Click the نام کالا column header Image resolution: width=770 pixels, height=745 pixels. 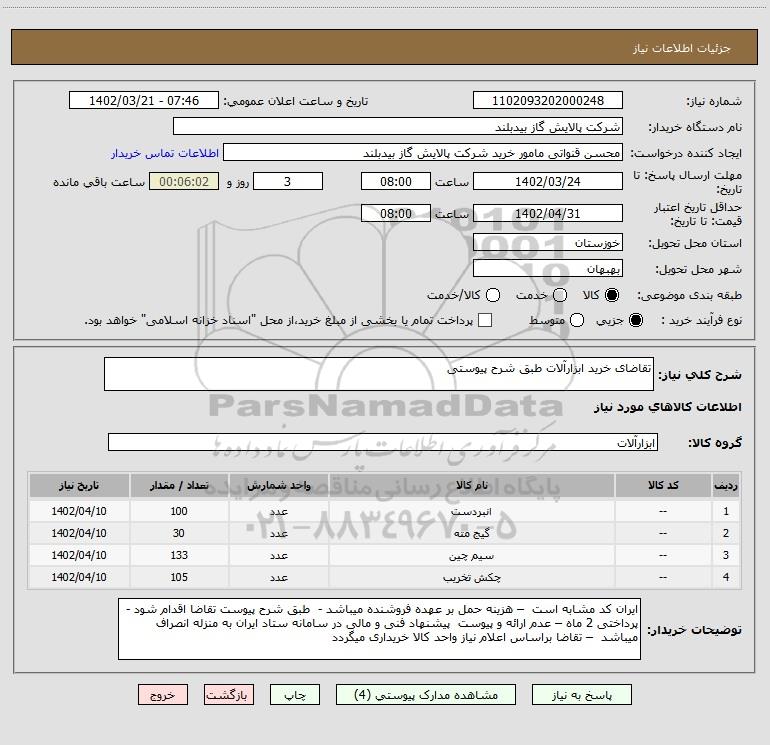click(x=471, y=486)
